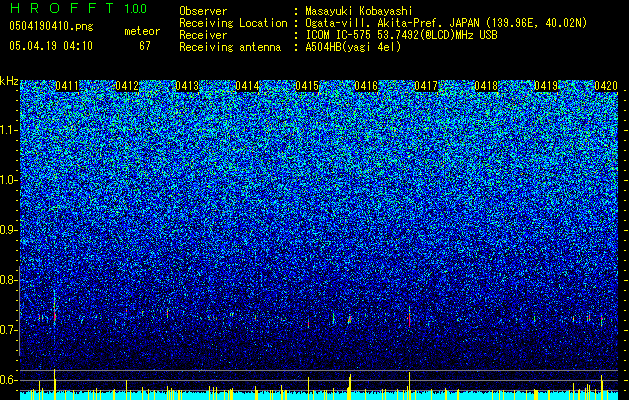Image resolution: width=629 pixels, height=400 pixels.
Task: Click the meteor count value 67
Action: (x=145, y=46)
